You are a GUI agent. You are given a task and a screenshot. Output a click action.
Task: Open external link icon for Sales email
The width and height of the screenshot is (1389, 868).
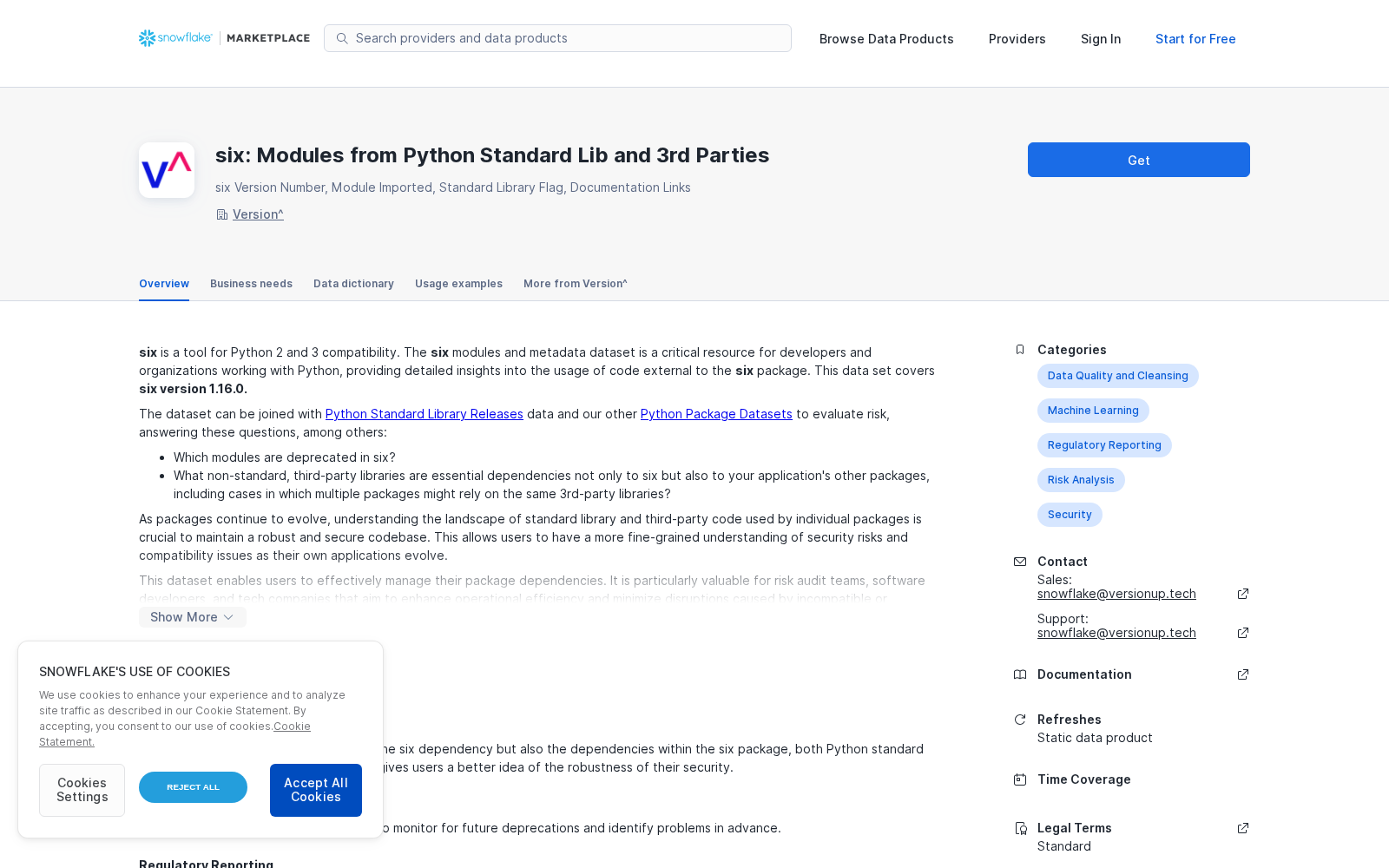[1243, 594]
